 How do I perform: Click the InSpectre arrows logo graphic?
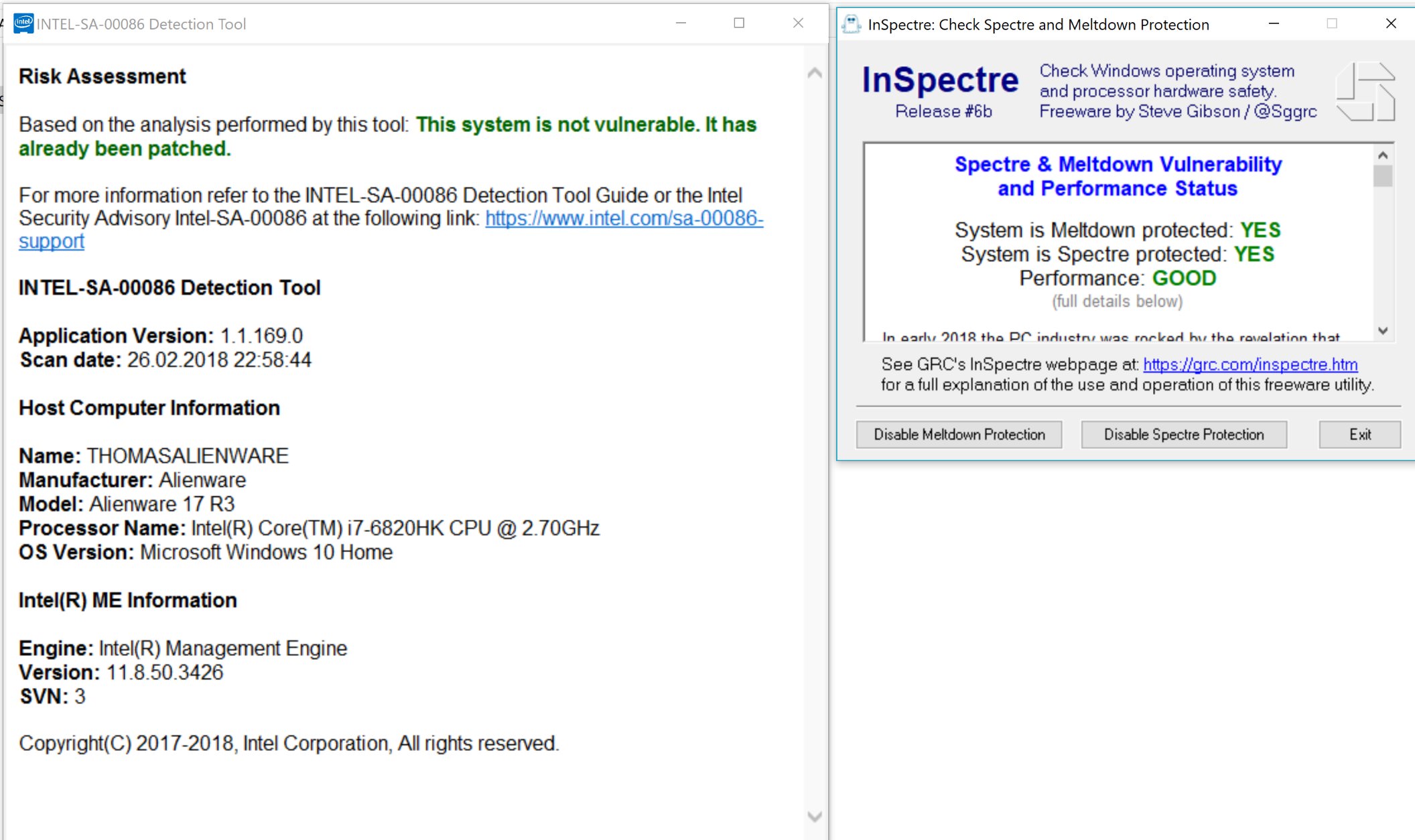click(x=1365, y=92)
